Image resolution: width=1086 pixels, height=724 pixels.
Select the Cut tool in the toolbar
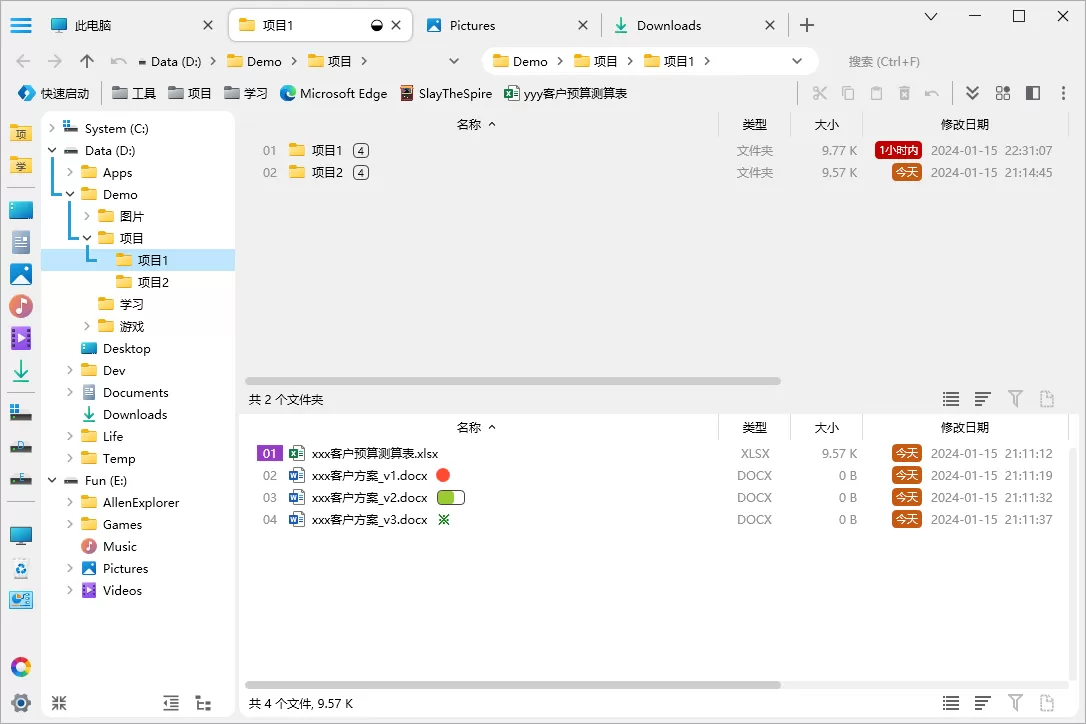(x=818, y=93)
